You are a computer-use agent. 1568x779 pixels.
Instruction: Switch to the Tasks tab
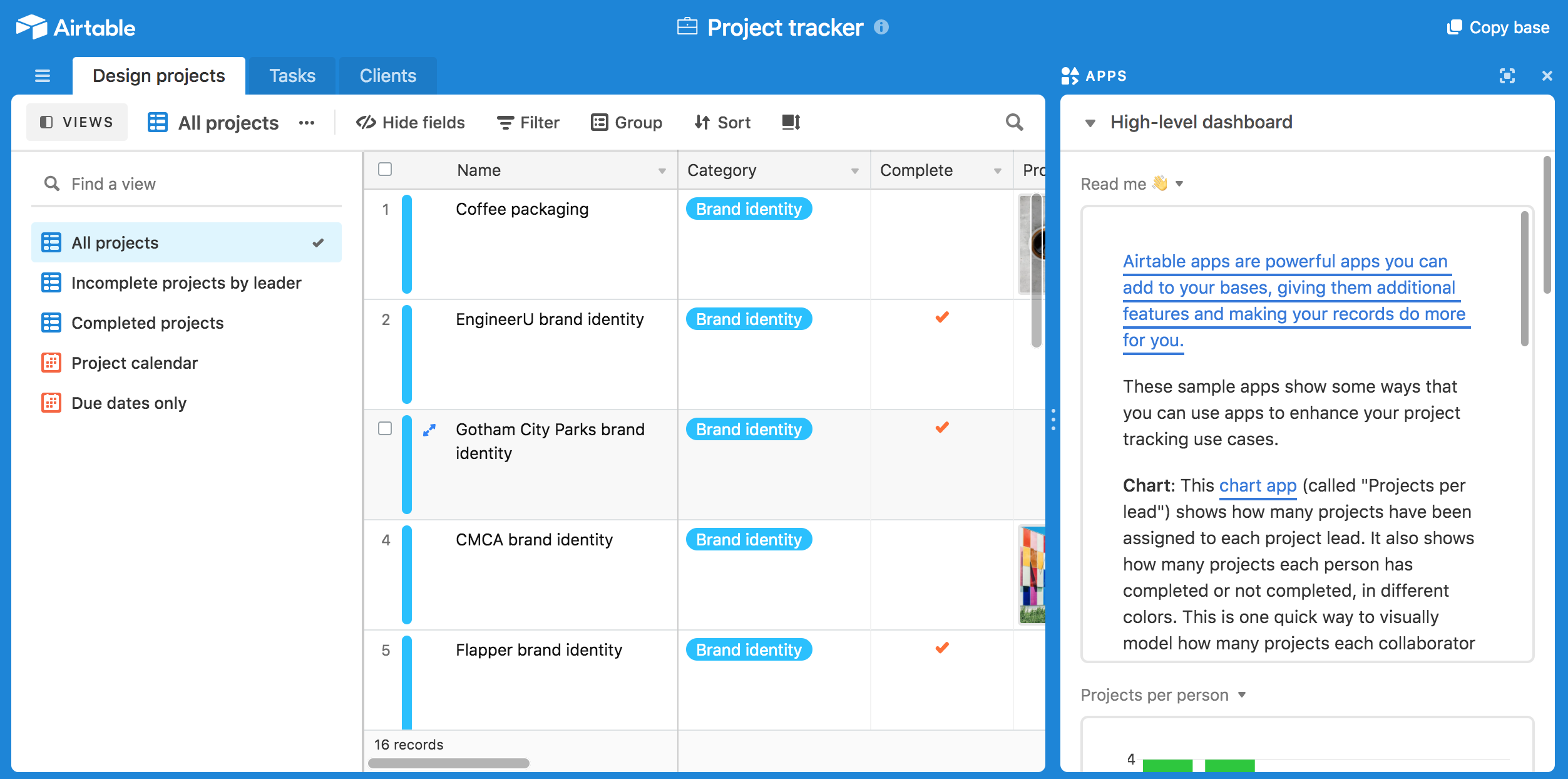tap(292, 76)
